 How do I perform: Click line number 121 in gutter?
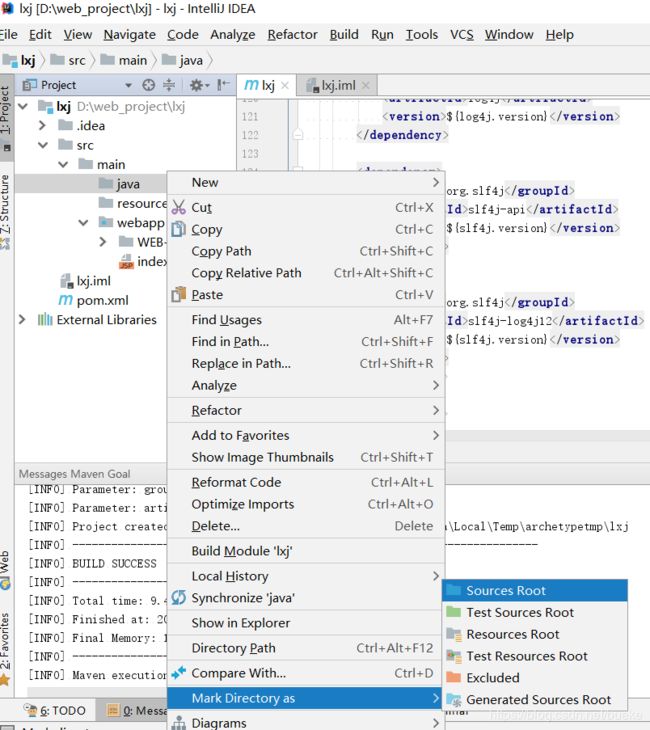[x=250, y=116]
